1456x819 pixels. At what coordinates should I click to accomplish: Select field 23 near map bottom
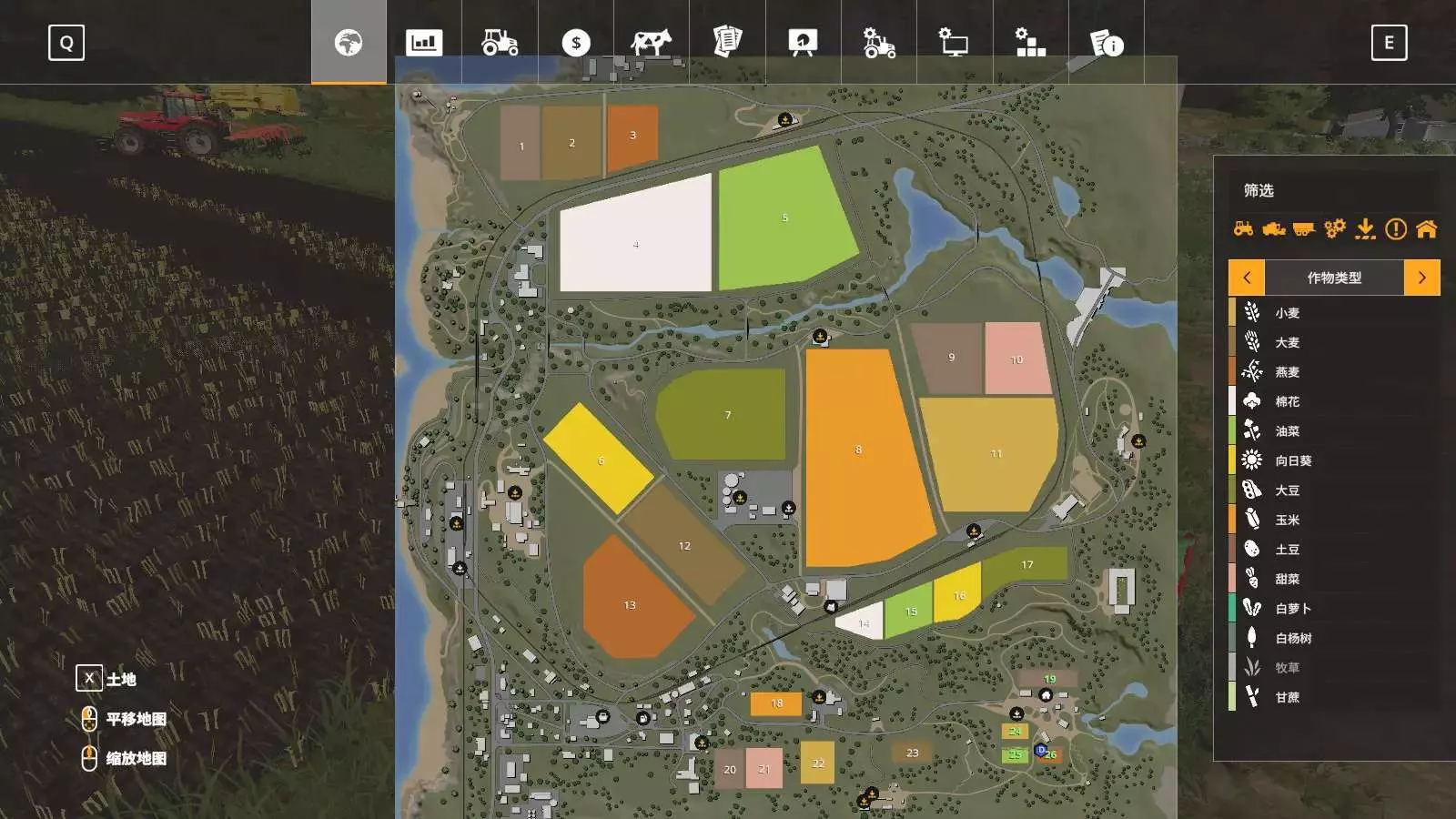coord(912,753)
